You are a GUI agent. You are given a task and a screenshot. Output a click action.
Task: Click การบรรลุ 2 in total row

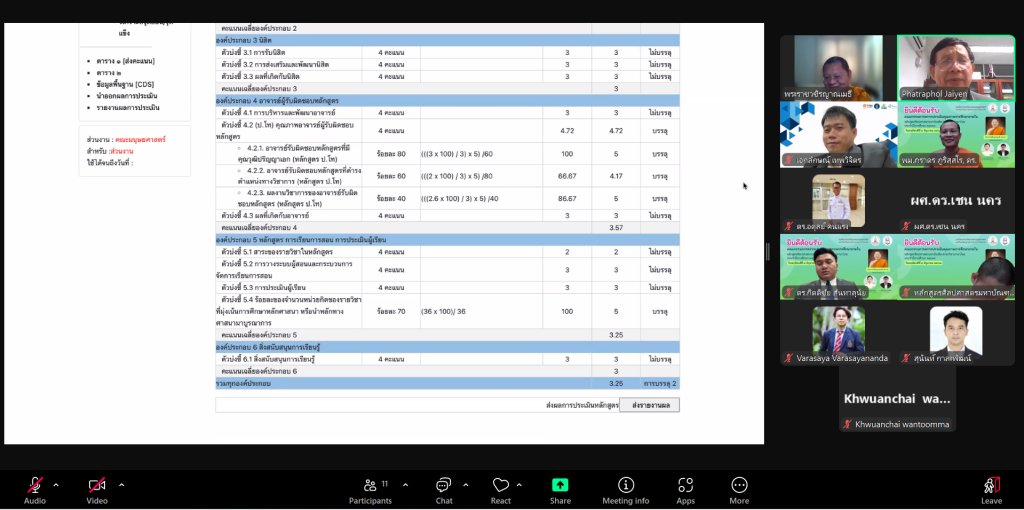pos(660,383)
